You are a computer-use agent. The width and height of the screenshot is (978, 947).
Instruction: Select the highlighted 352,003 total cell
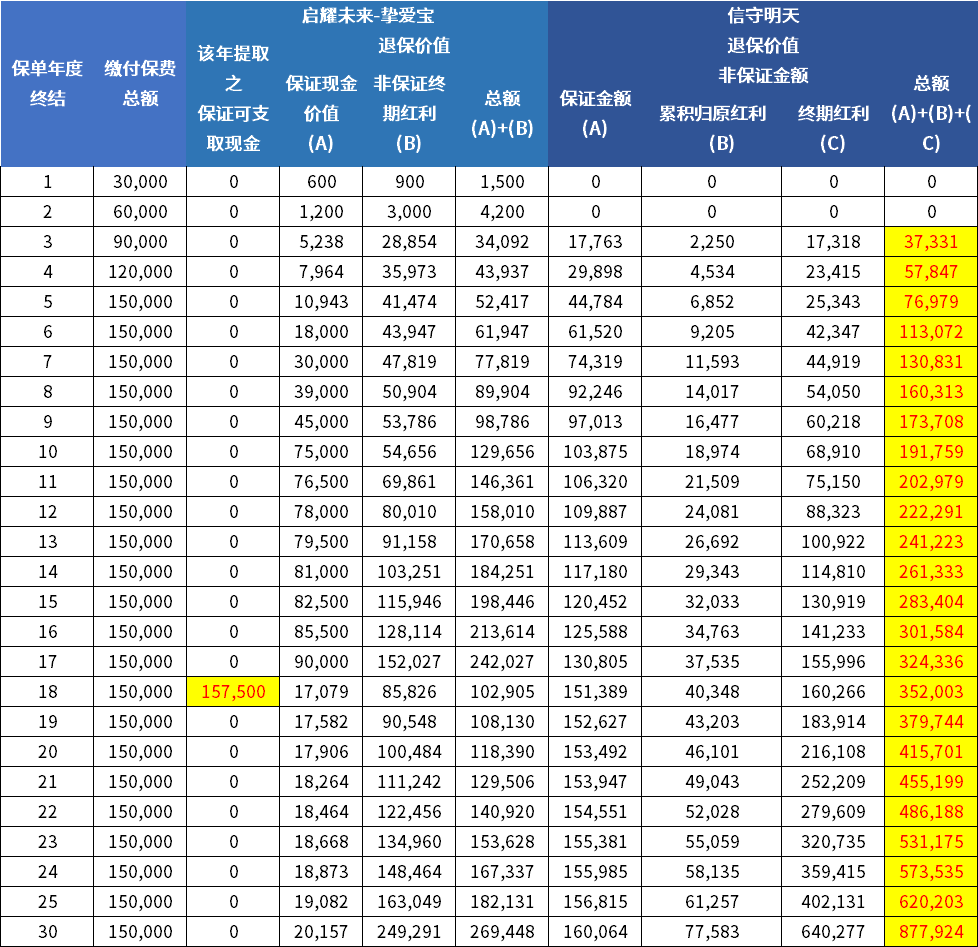(x=931, y=692)
